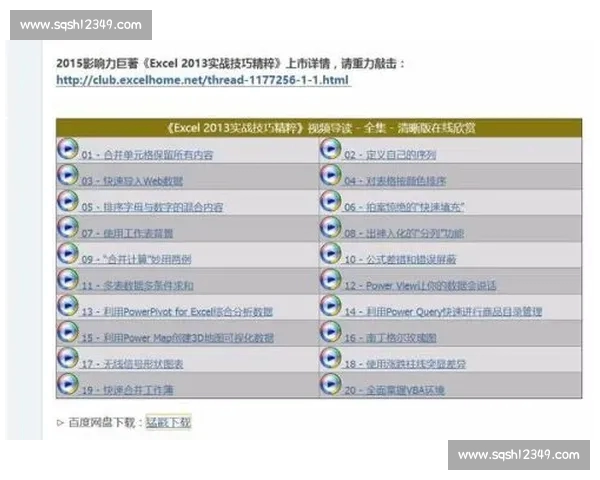This screenshot has width=600, height=480.
Task: Open the 06 快速填充 video link
Action: (404, 207)
